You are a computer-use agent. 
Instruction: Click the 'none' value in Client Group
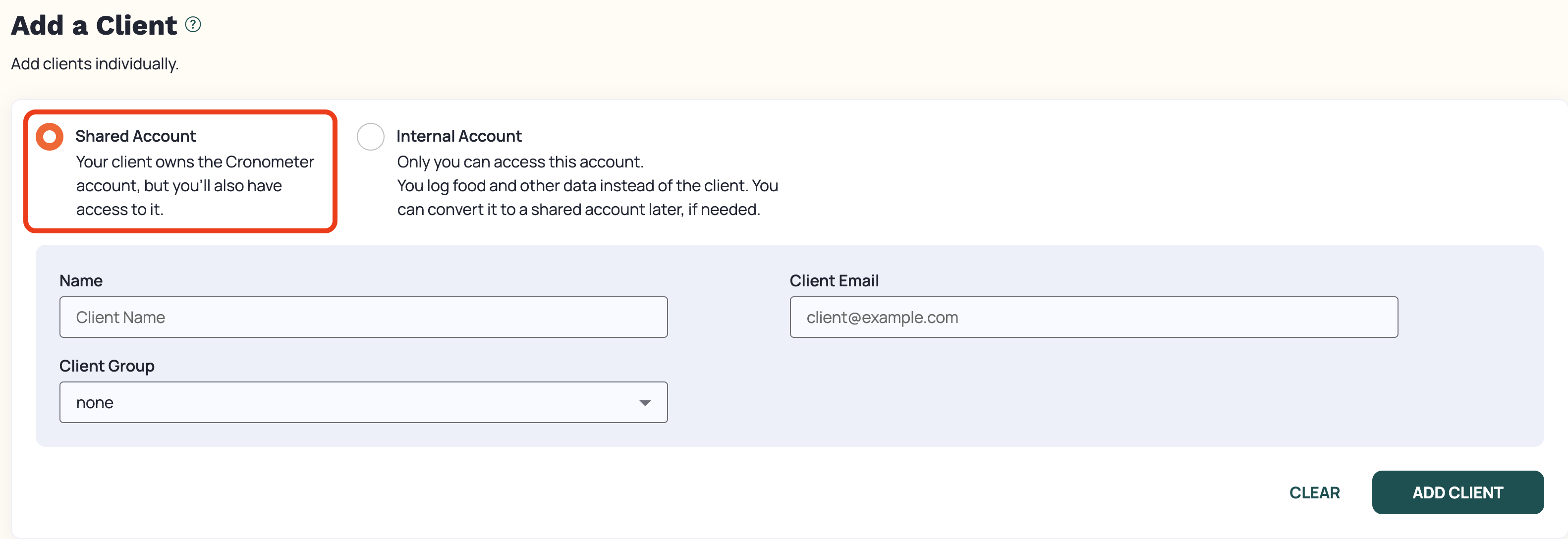point(95,403)
